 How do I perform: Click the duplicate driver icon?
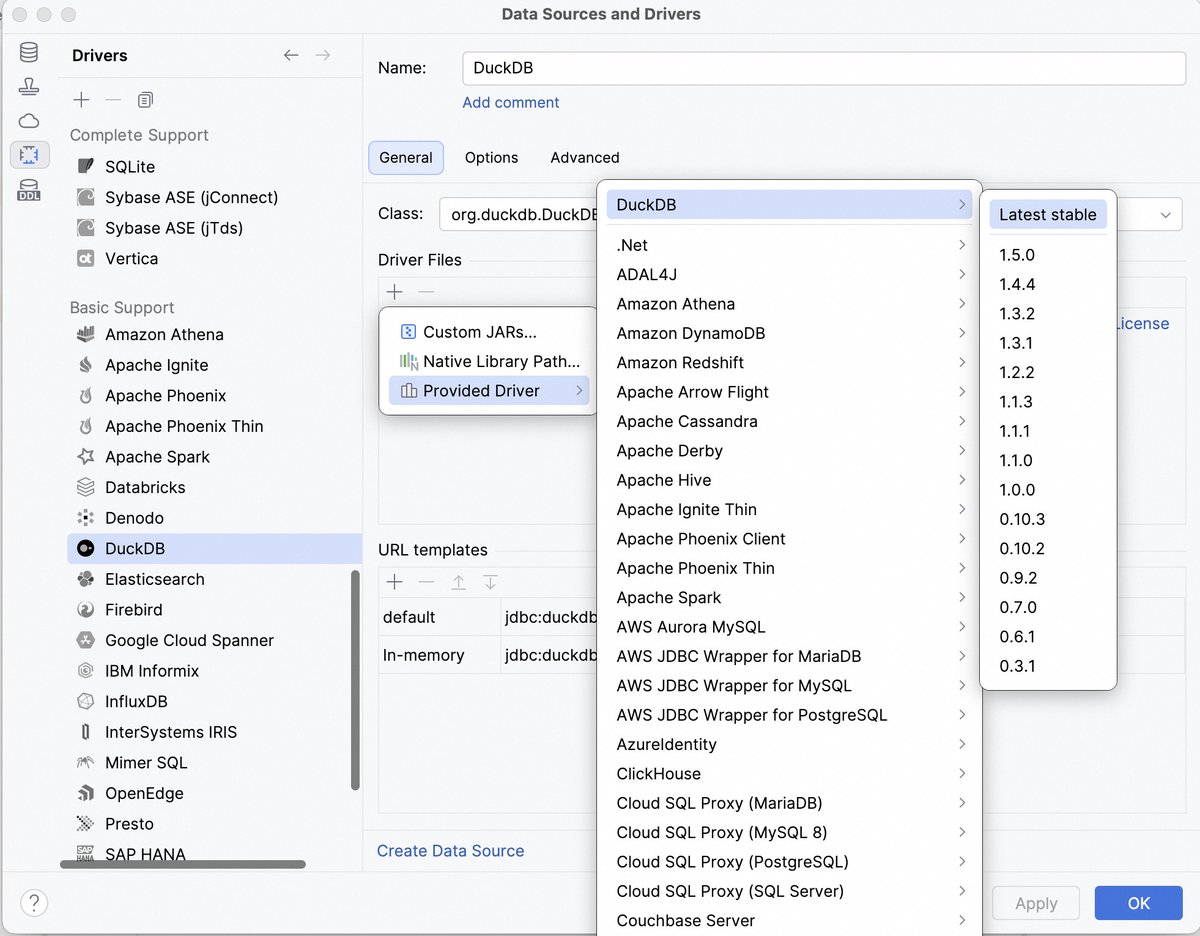(x=145, y=100)
